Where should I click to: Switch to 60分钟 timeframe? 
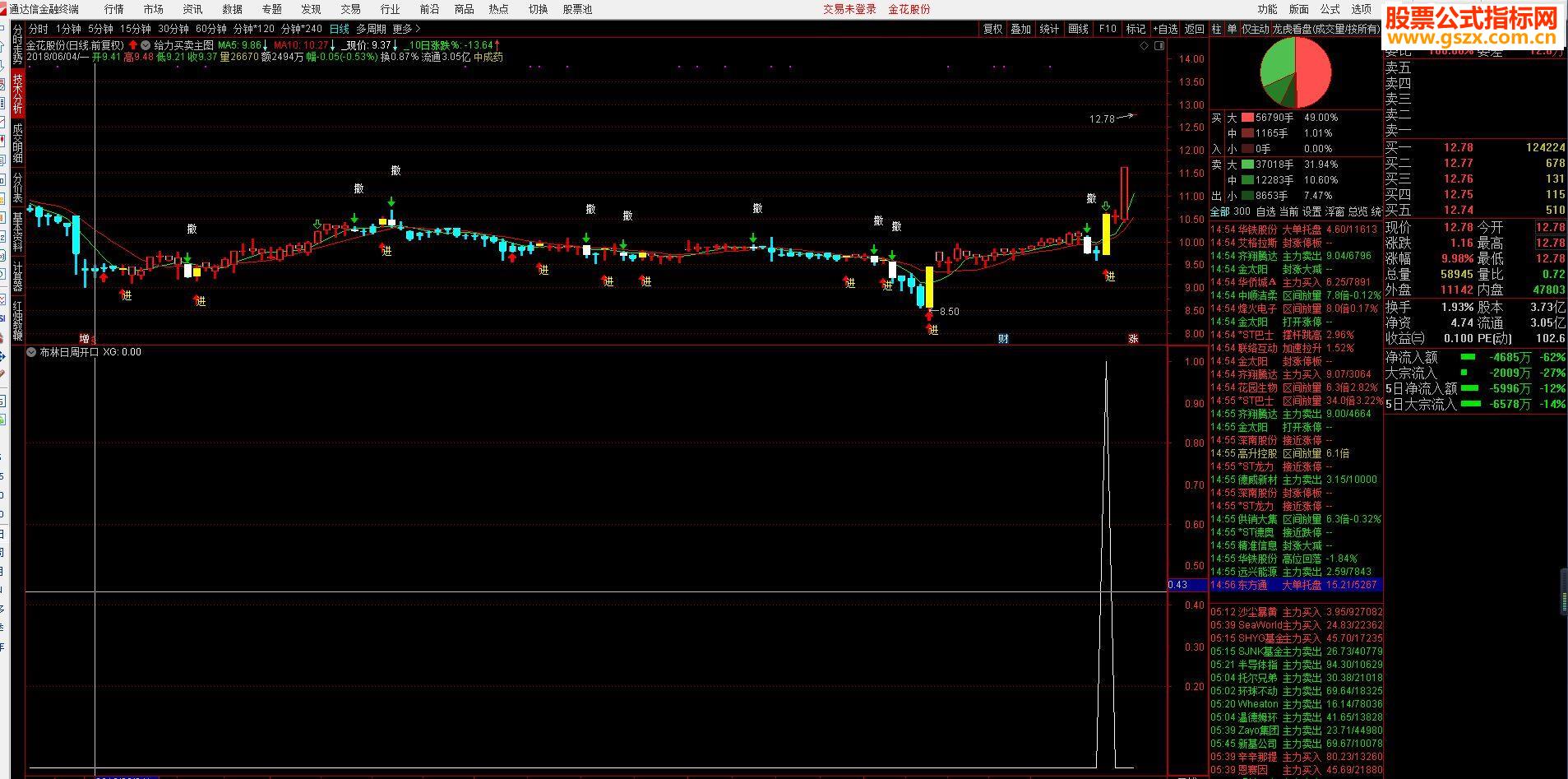(x=211, y=29)
